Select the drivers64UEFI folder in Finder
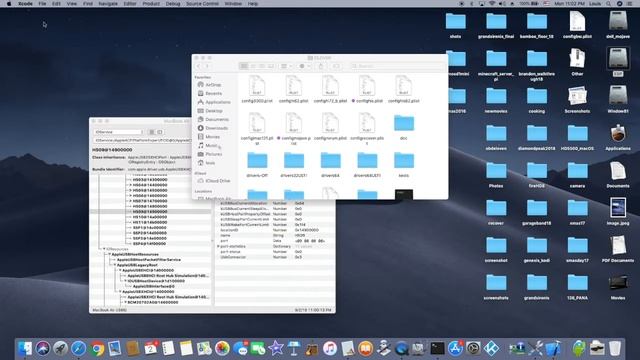Viewport: 640px width, 360px height. click(x=367, y=160)
